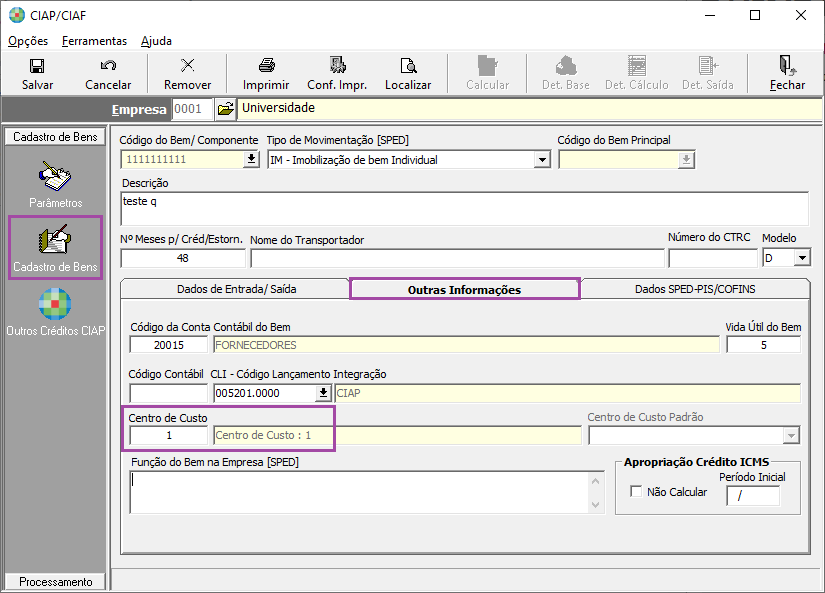The height and width of the screenshot is (593, 825).
Task: Open the Ferramentas menu
Action: click(94, 41)
